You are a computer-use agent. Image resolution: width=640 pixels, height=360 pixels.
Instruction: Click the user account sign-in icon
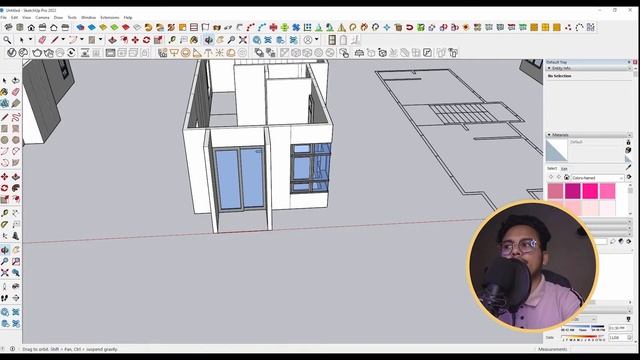pyautogui.click(x=308, y=40)
